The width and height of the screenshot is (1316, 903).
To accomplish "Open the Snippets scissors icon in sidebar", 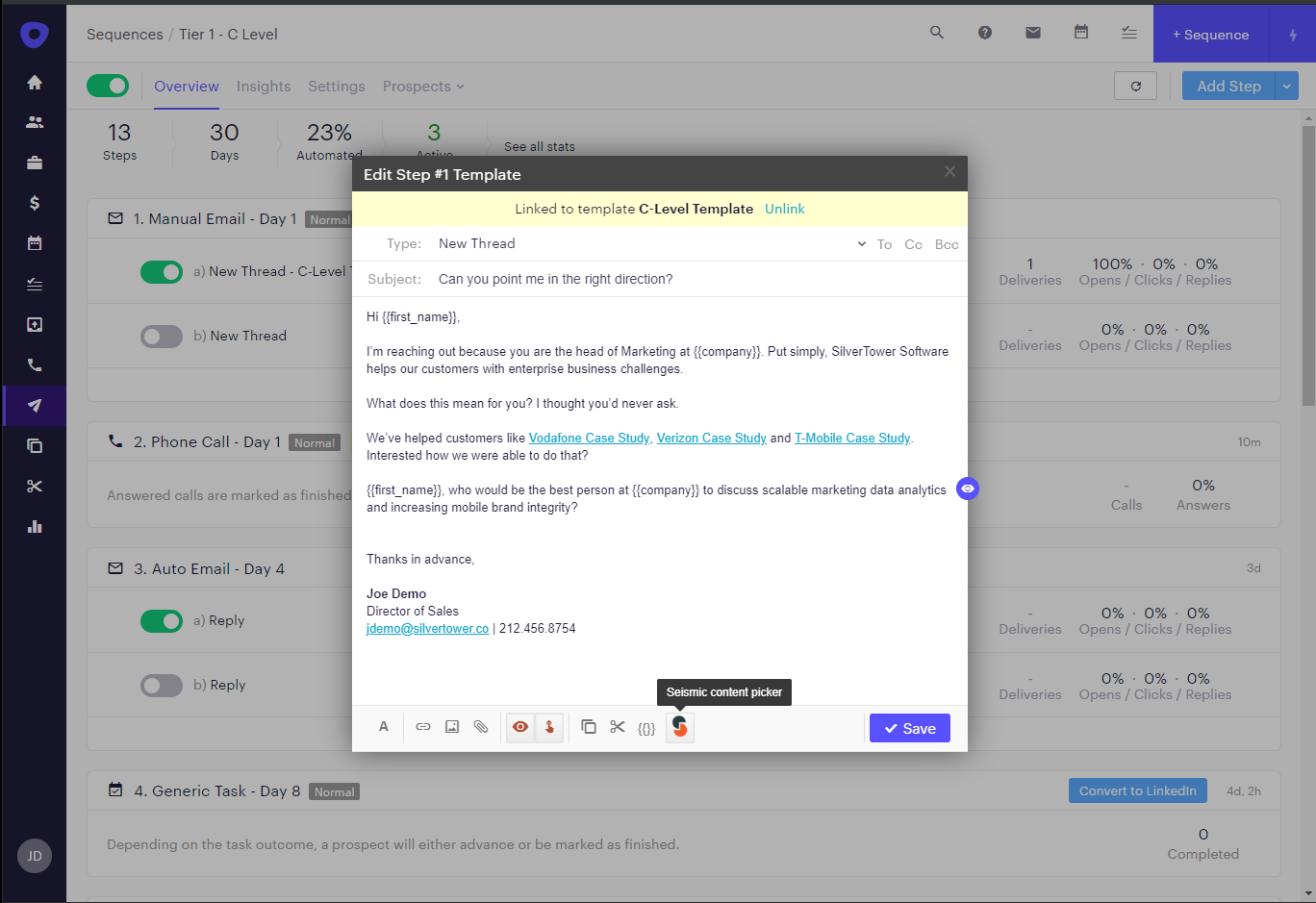I will 35,486.
